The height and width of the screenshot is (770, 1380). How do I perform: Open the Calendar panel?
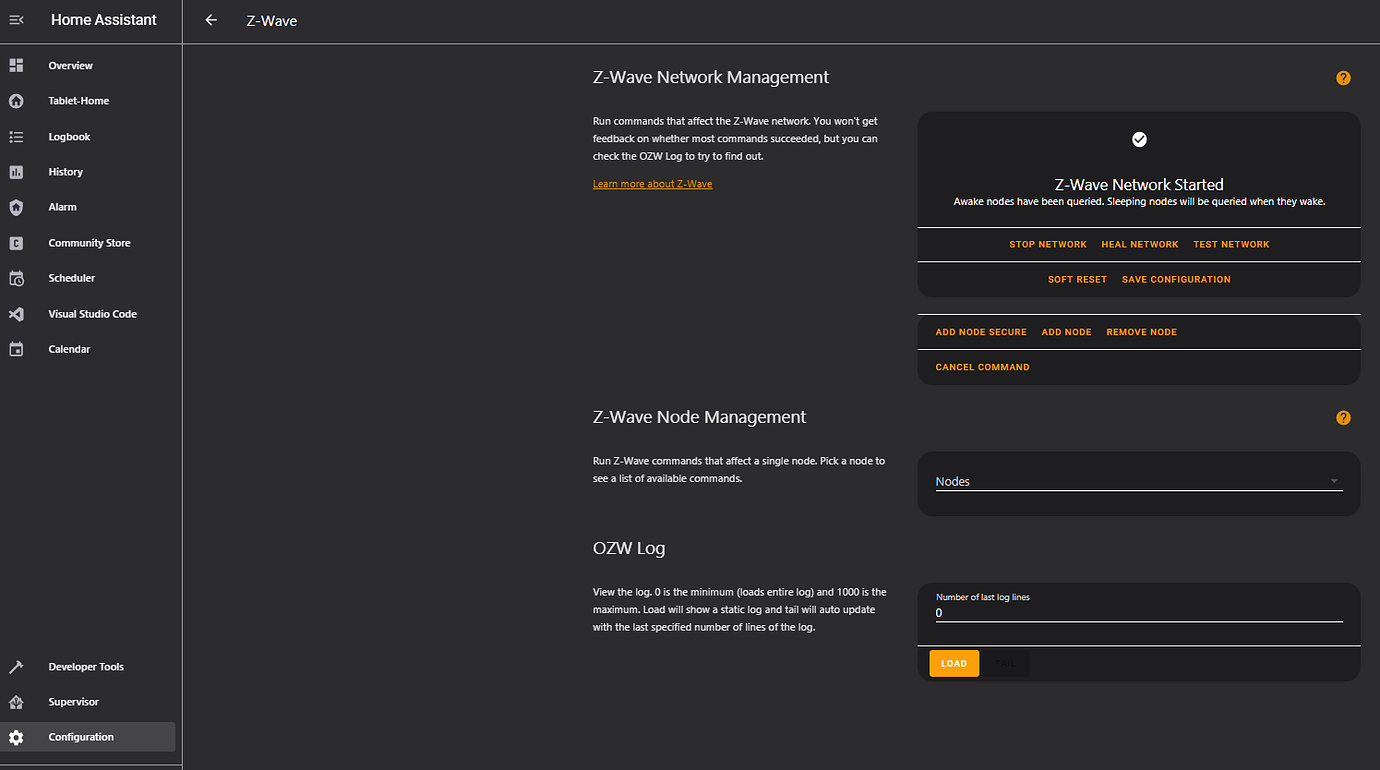coord(68,348)
